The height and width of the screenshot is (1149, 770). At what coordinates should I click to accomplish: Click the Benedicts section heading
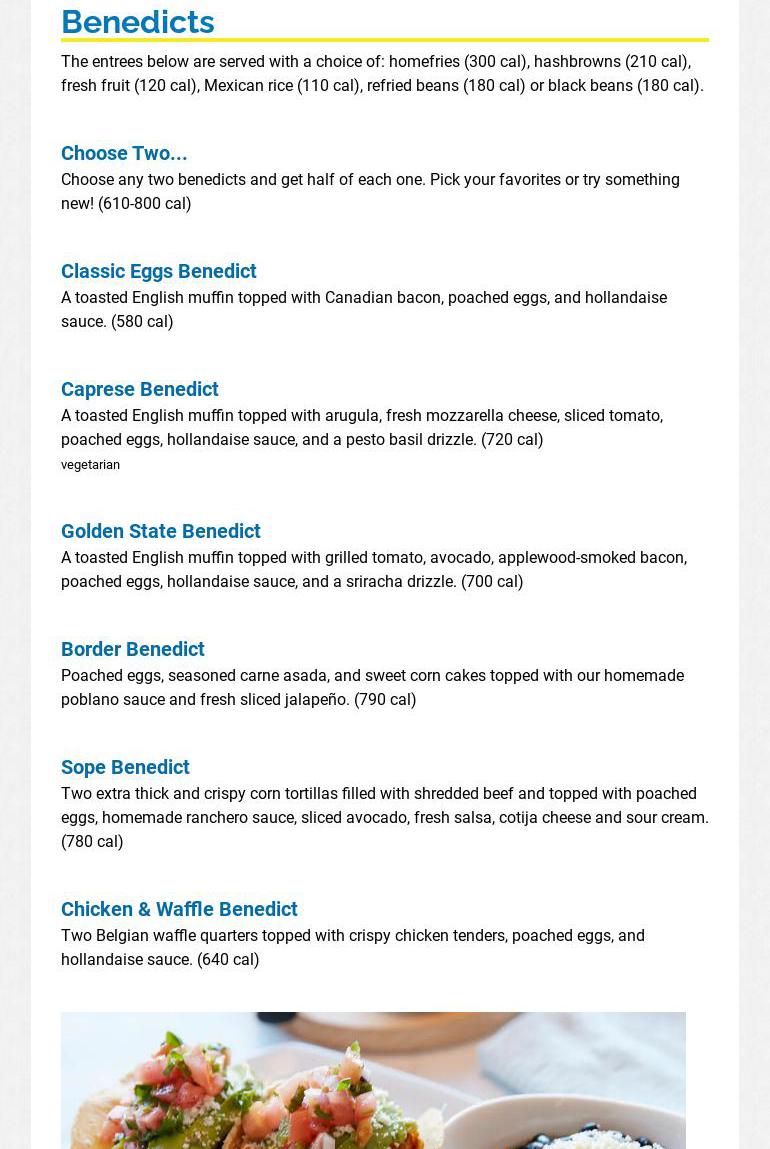[x=138, y=21]
